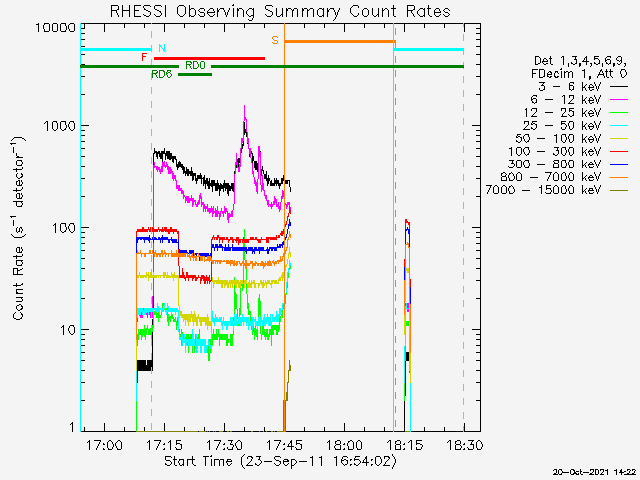
Task: Click the '18:15' x-axis tick label
Action: click(x=405, y=445)
